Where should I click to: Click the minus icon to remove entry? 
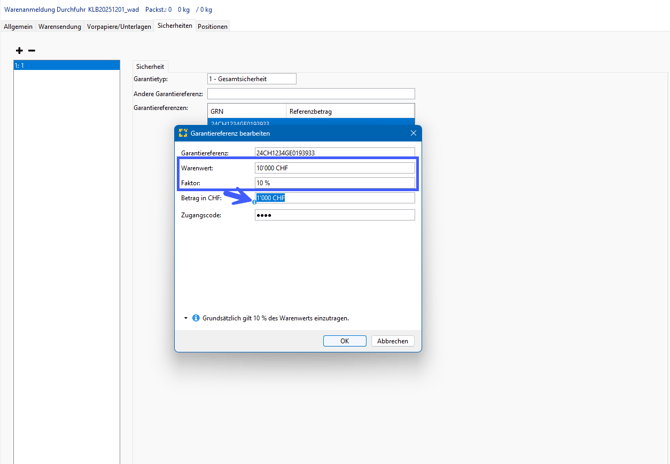(x=32, y=50)
